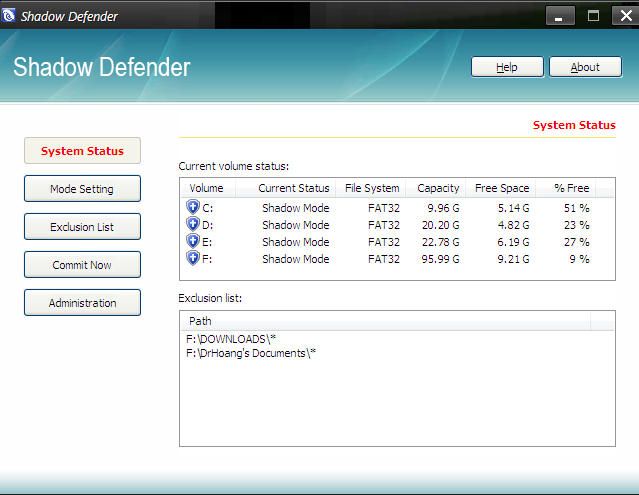639x495 pixels.
Task: Sort by Volume column header
Action: [207, 188]
